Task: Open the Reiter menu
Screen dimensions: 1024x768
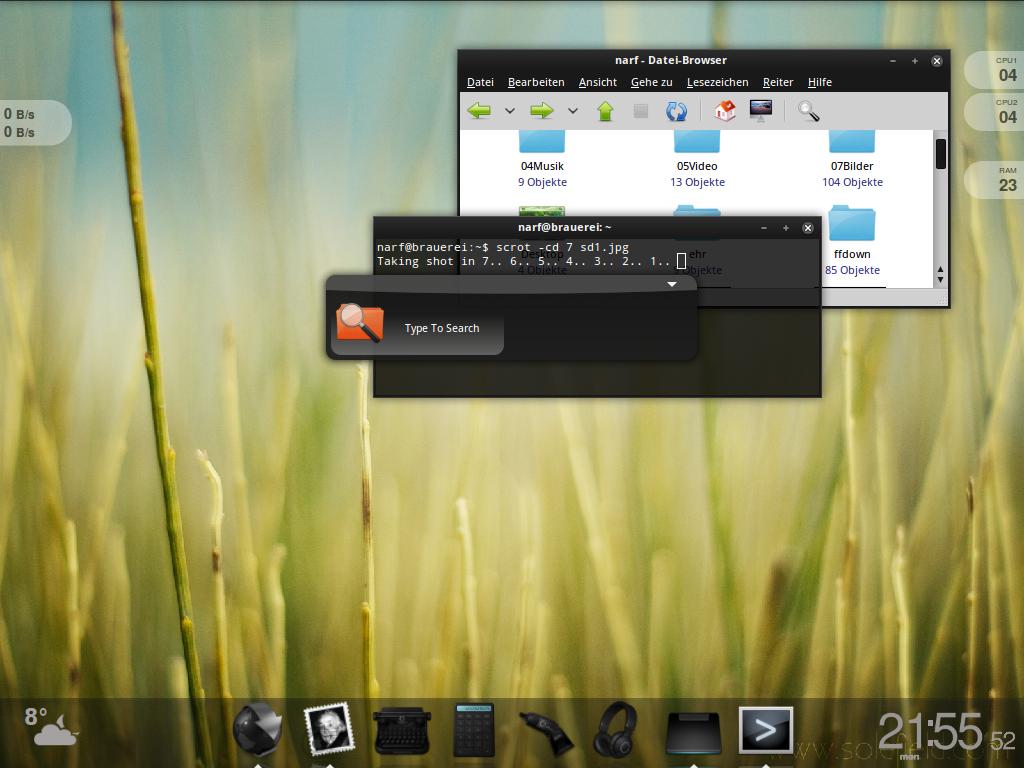Action: [778, 82]
